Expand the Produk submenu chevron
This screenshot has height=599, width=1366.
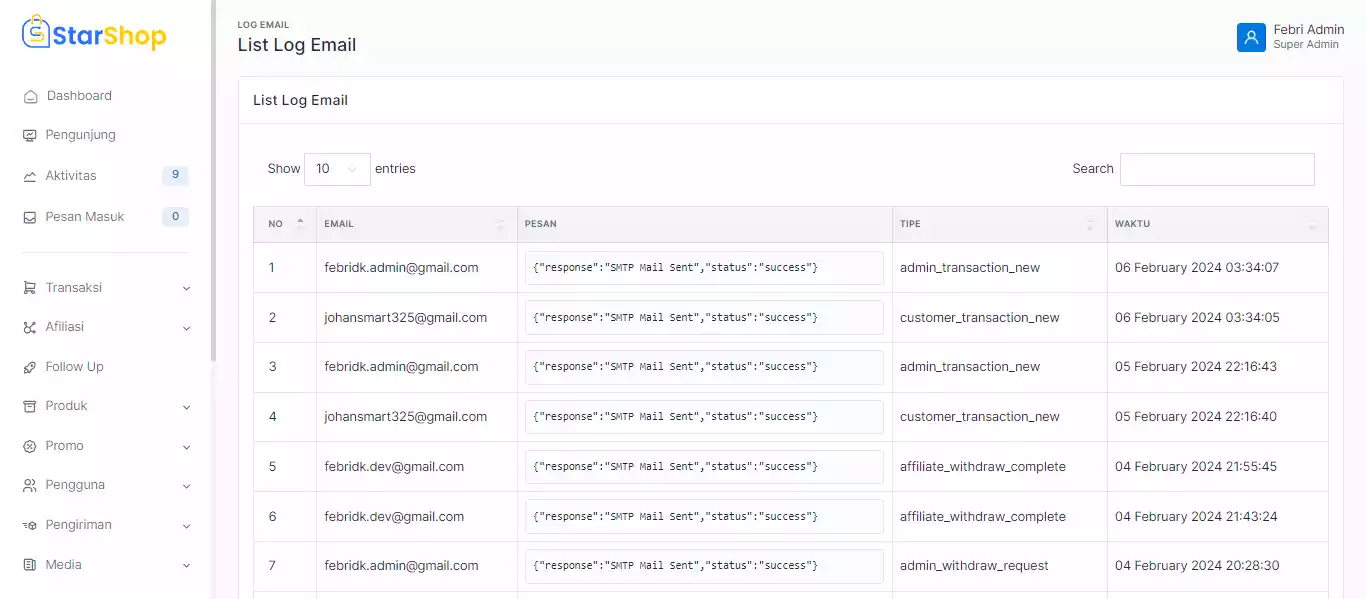pyautogui.click(x=186, y=407)
